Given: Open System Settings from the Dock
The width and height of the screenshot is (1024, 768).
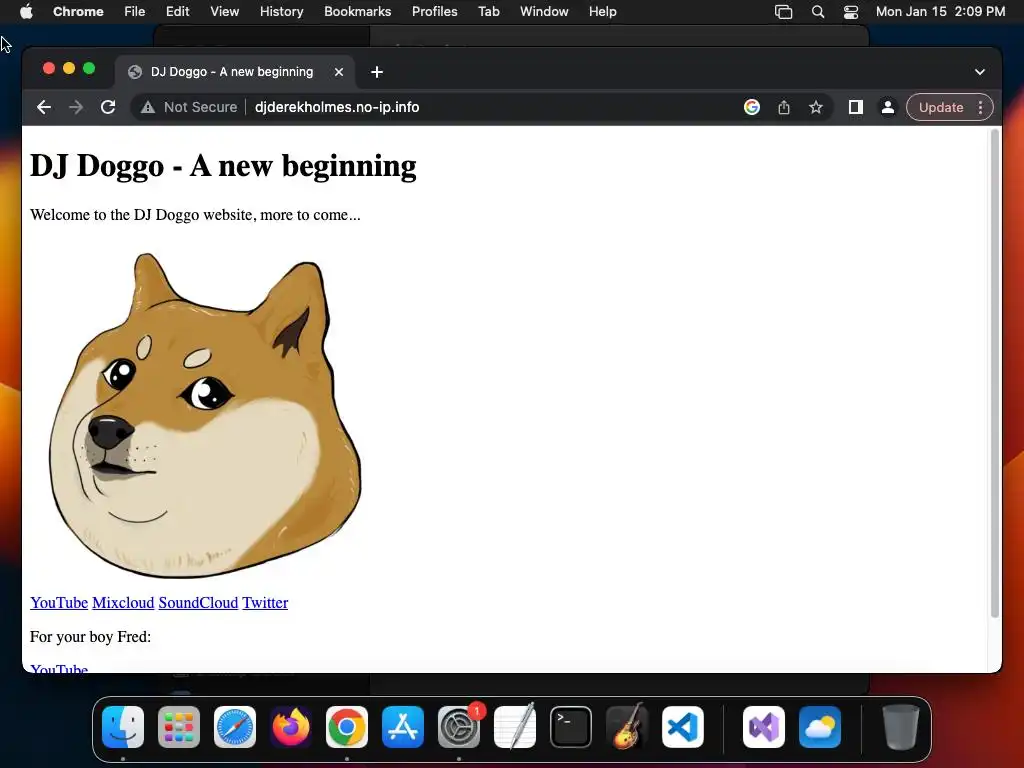Looking at the screenshot, I should click(x=459, y=727).
